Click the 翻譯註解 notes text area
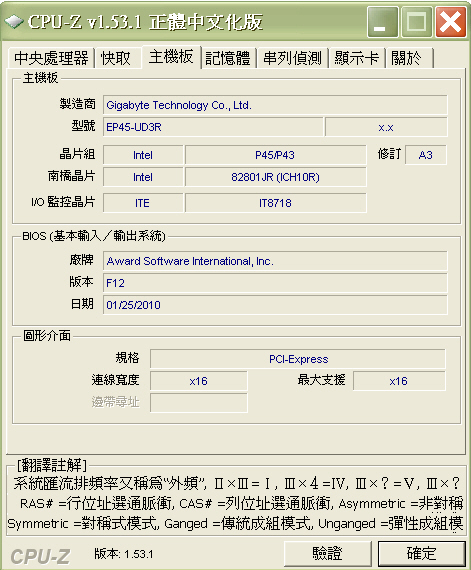471x570 pixels. click(x=236, y=503)
